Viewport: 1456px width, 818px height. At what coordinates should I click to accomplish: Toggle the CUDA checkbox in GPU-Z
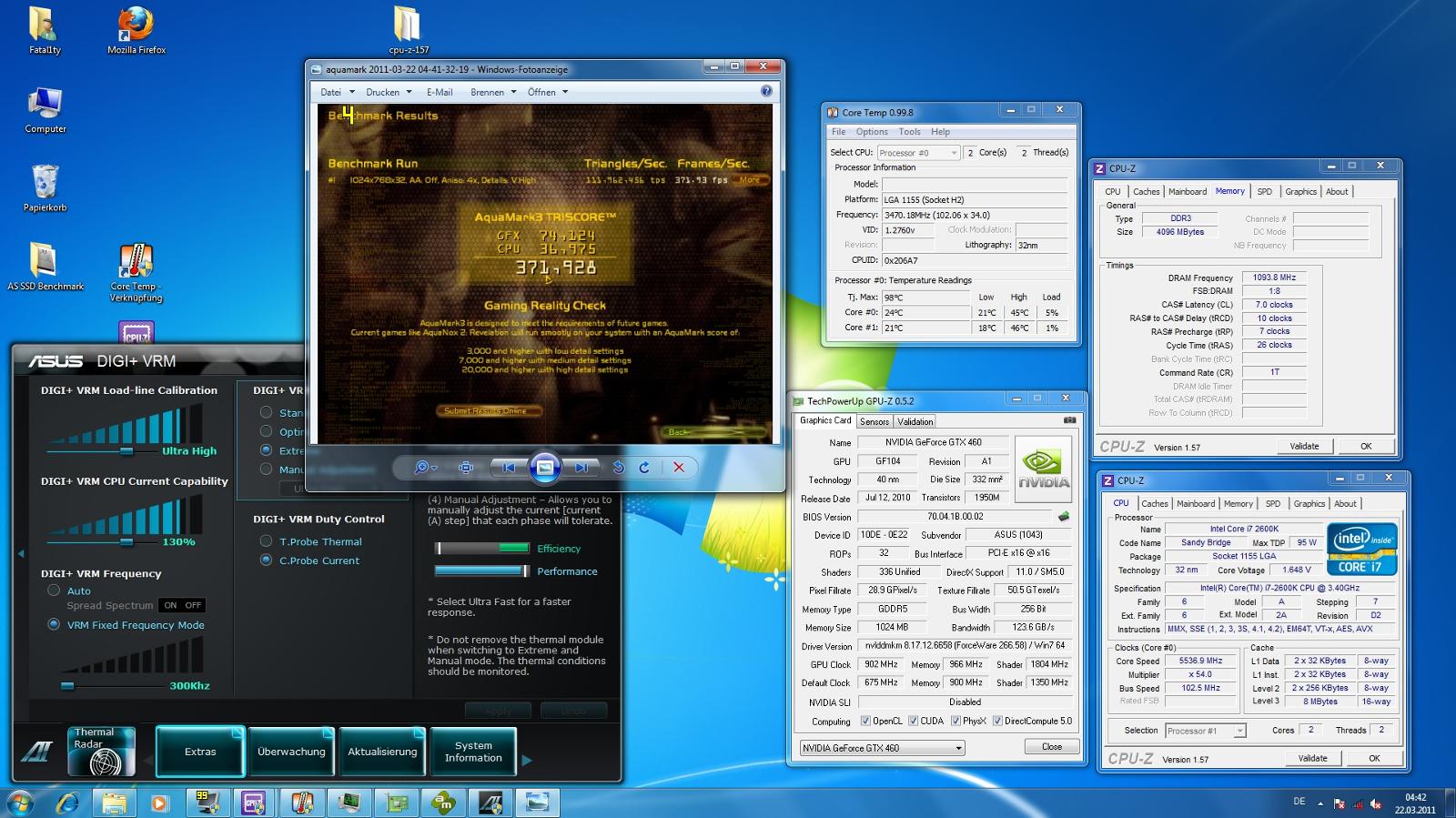tap(913, 722)
